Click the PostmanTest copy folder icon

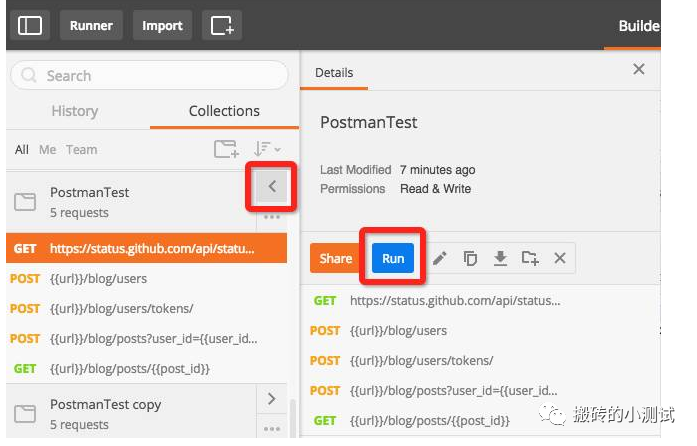(x=25, y=414)
